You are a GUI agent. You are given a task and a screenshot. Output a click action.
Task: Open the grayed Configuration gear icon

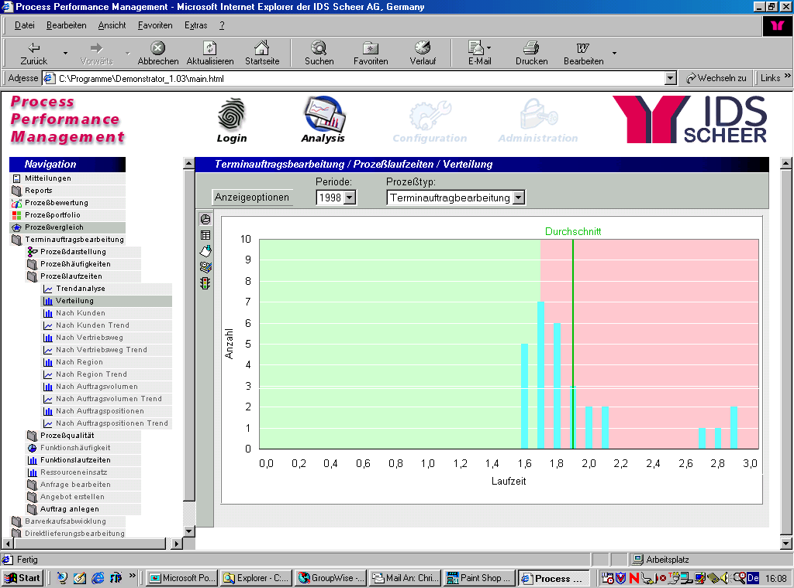pyautogui.click(x=430, y=122)
